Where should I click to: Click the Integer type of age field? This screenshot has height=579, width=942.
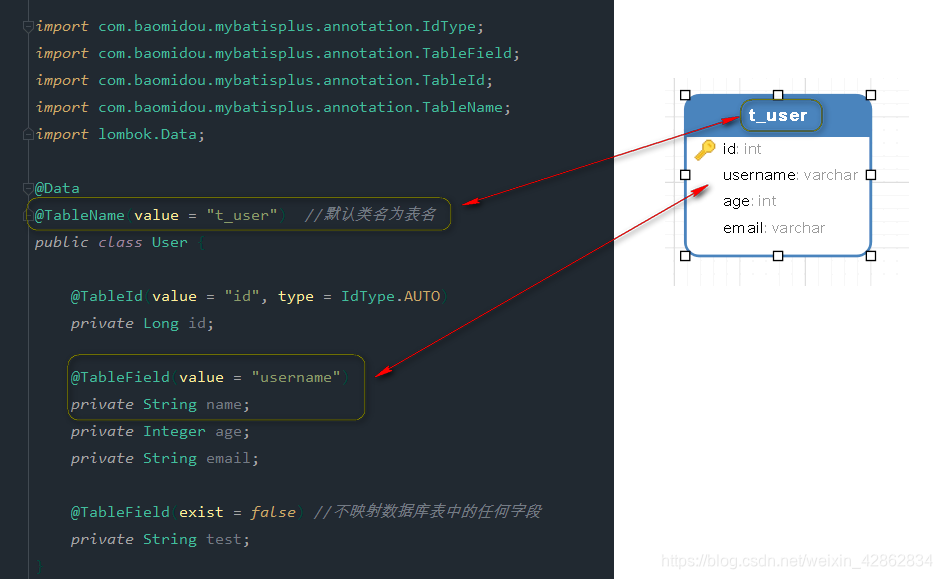point(174,431)
